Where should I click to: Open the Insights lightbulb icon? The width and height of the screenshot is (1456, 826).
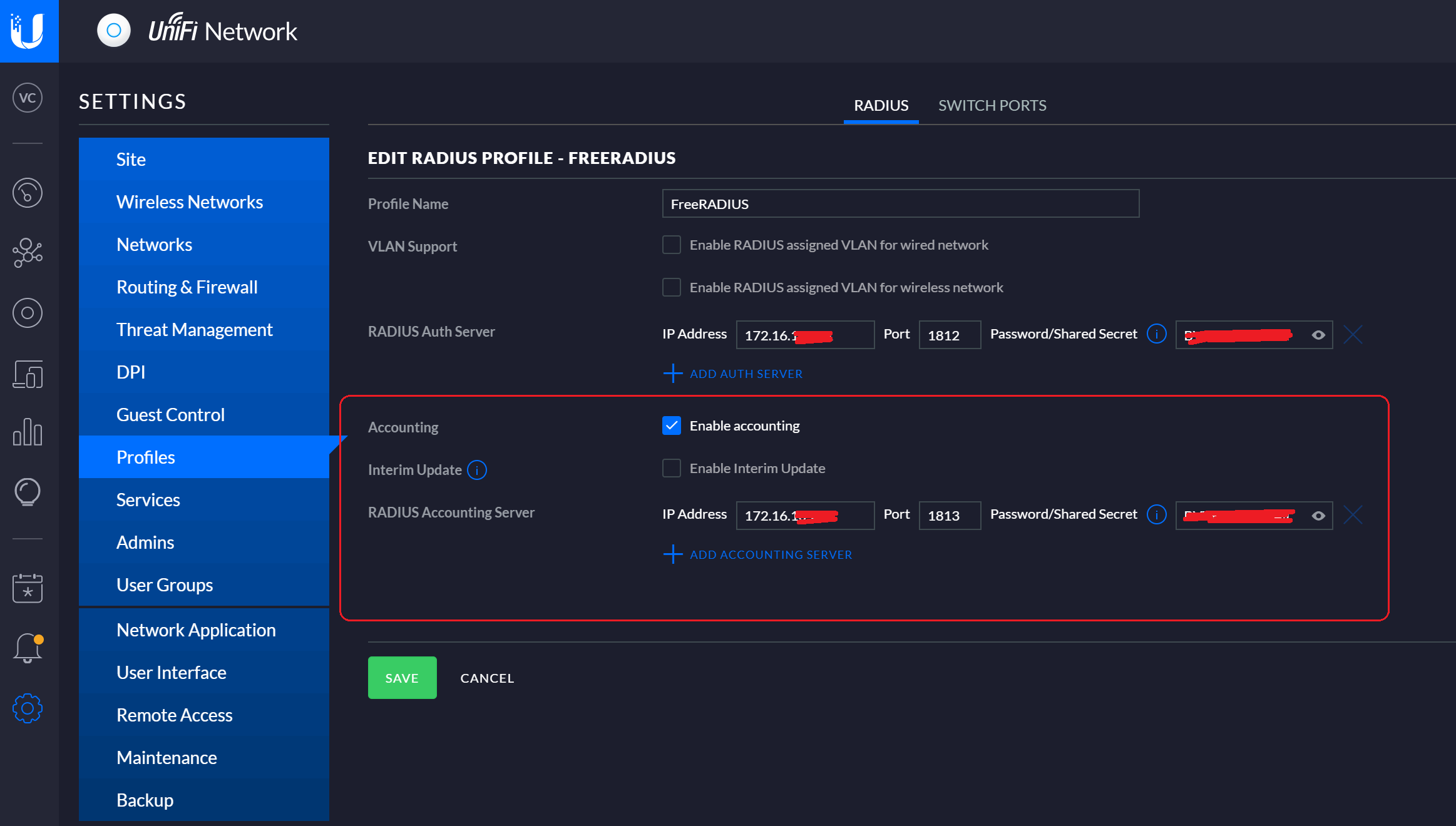click(x=28, y=492)
